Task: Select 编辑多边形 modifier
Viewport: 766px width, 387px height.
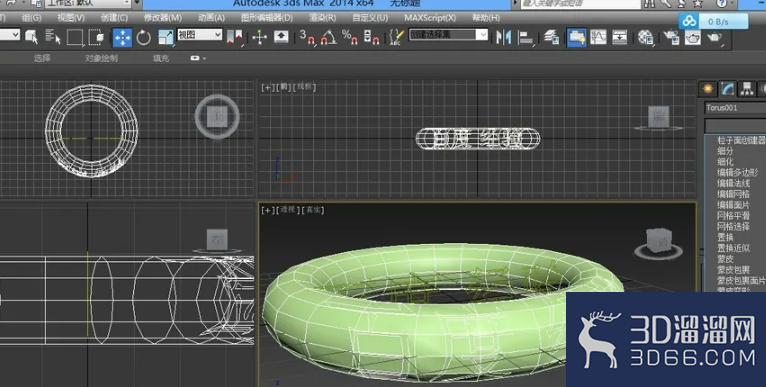Action: click(x=738, y=172)
